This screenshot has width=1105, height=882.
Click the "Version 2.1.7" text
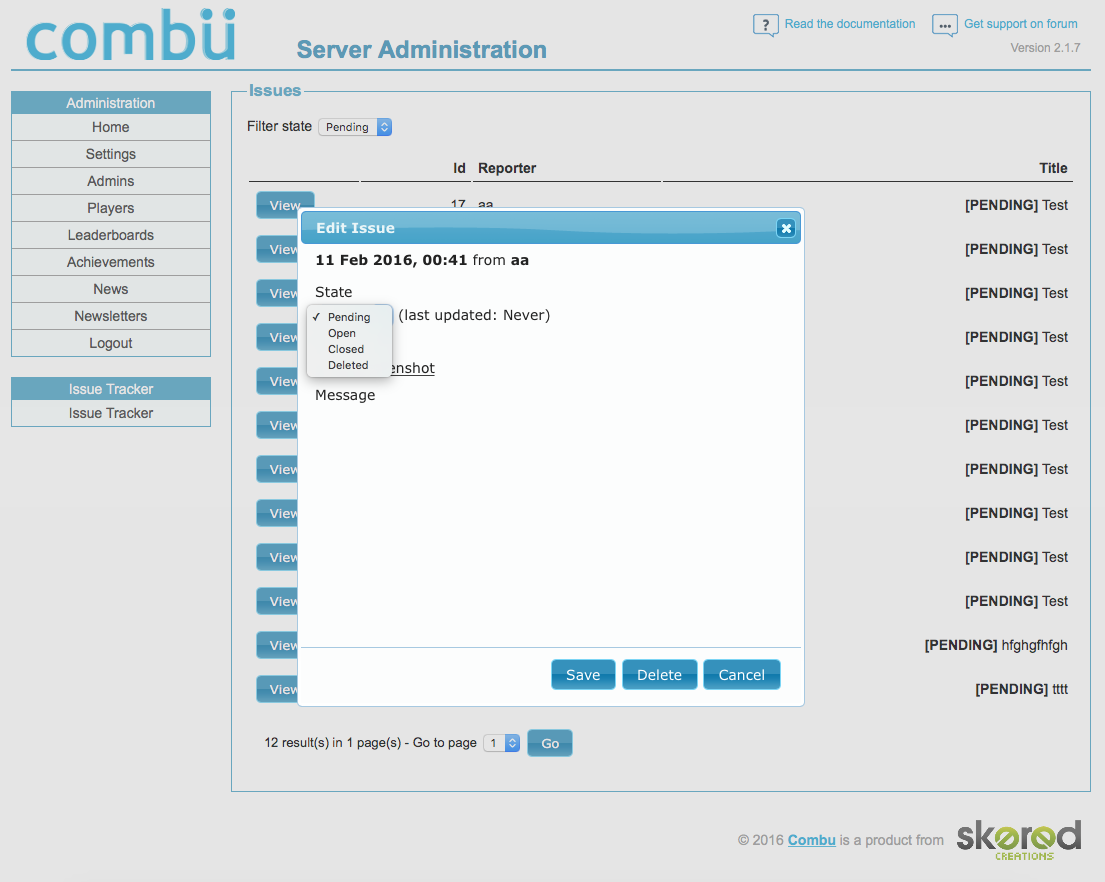[1045, 48]
